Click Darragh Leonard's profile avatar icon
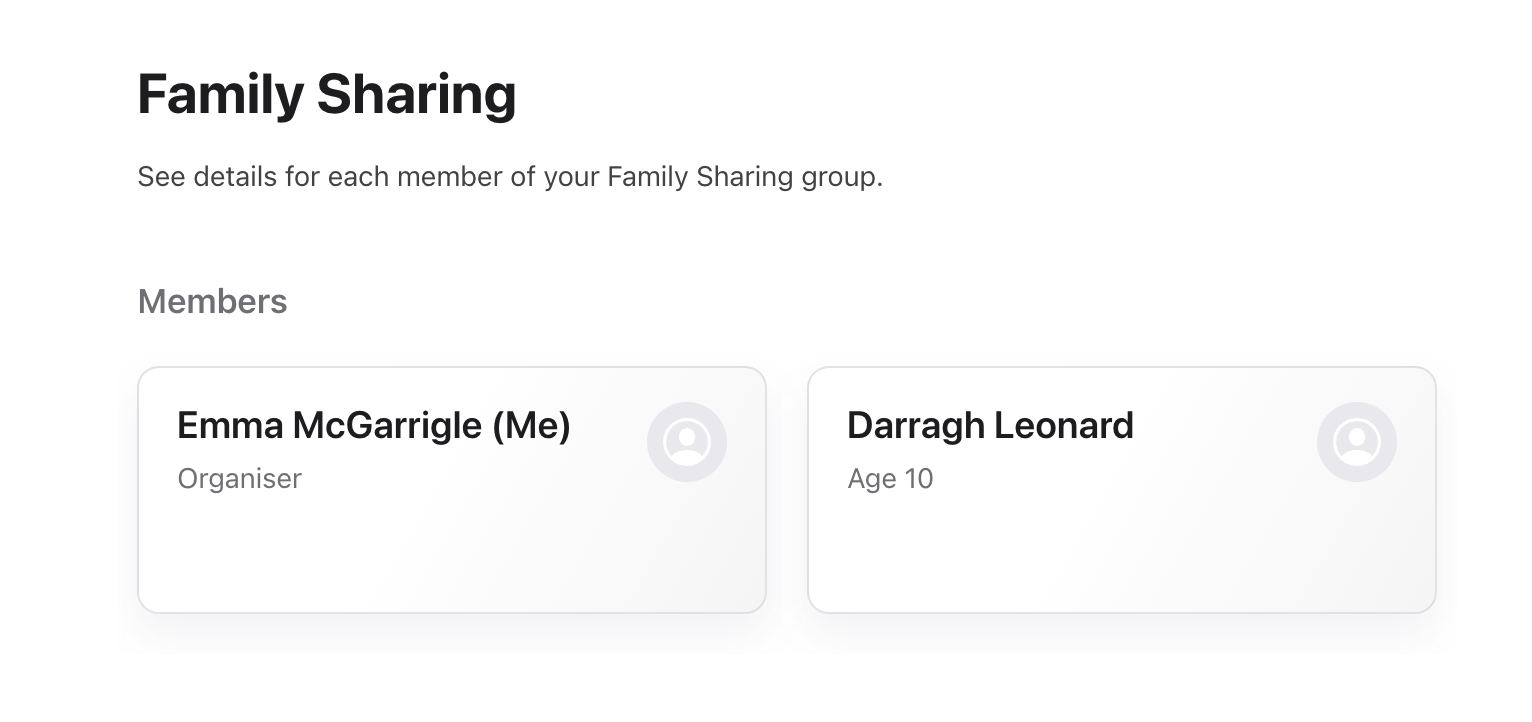The height and width of the screenshot is (722, 1532). pyautogui.click(x=1357, y=442)
